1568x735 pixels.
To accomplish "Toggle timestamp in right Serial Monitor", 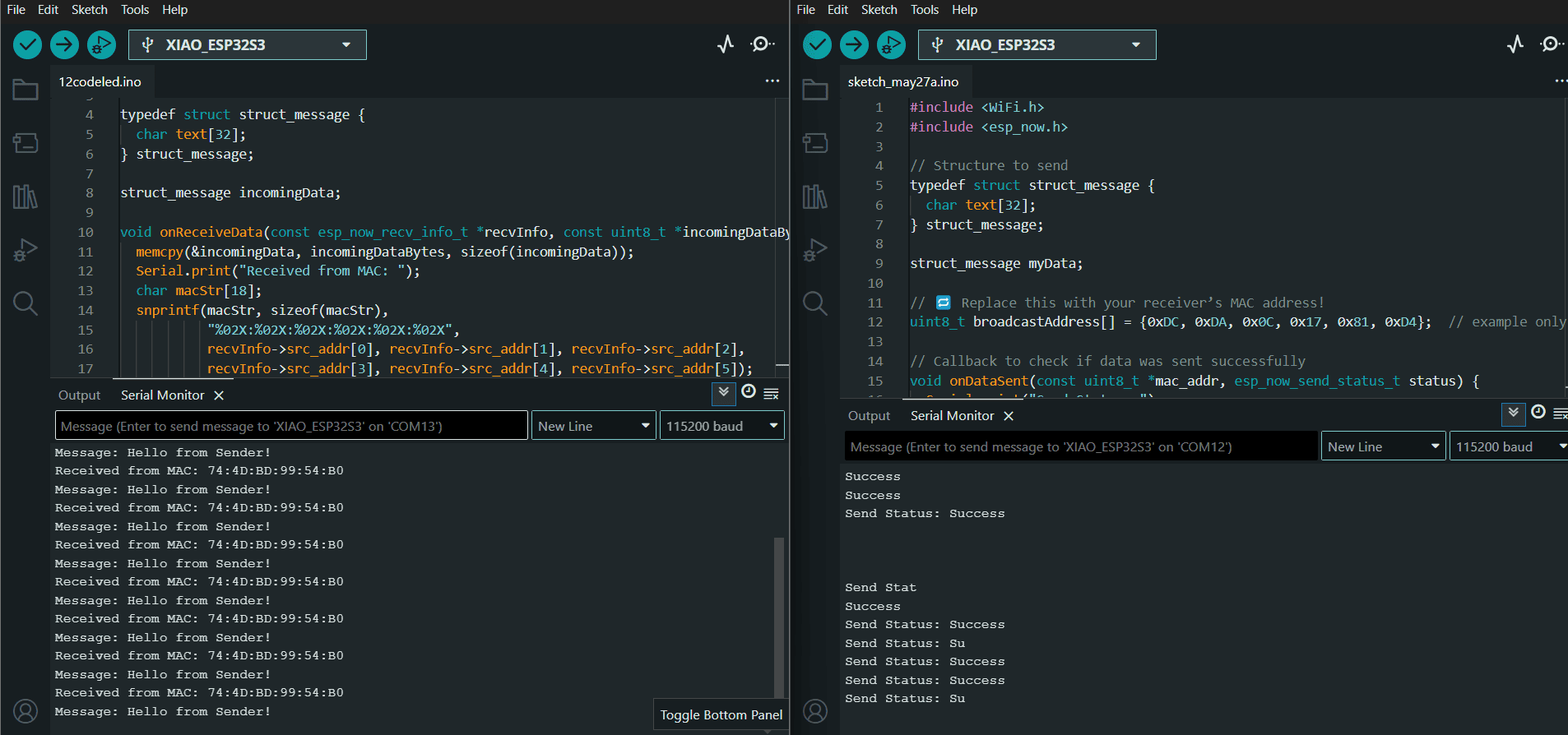I will click(x=1538, y=413).
